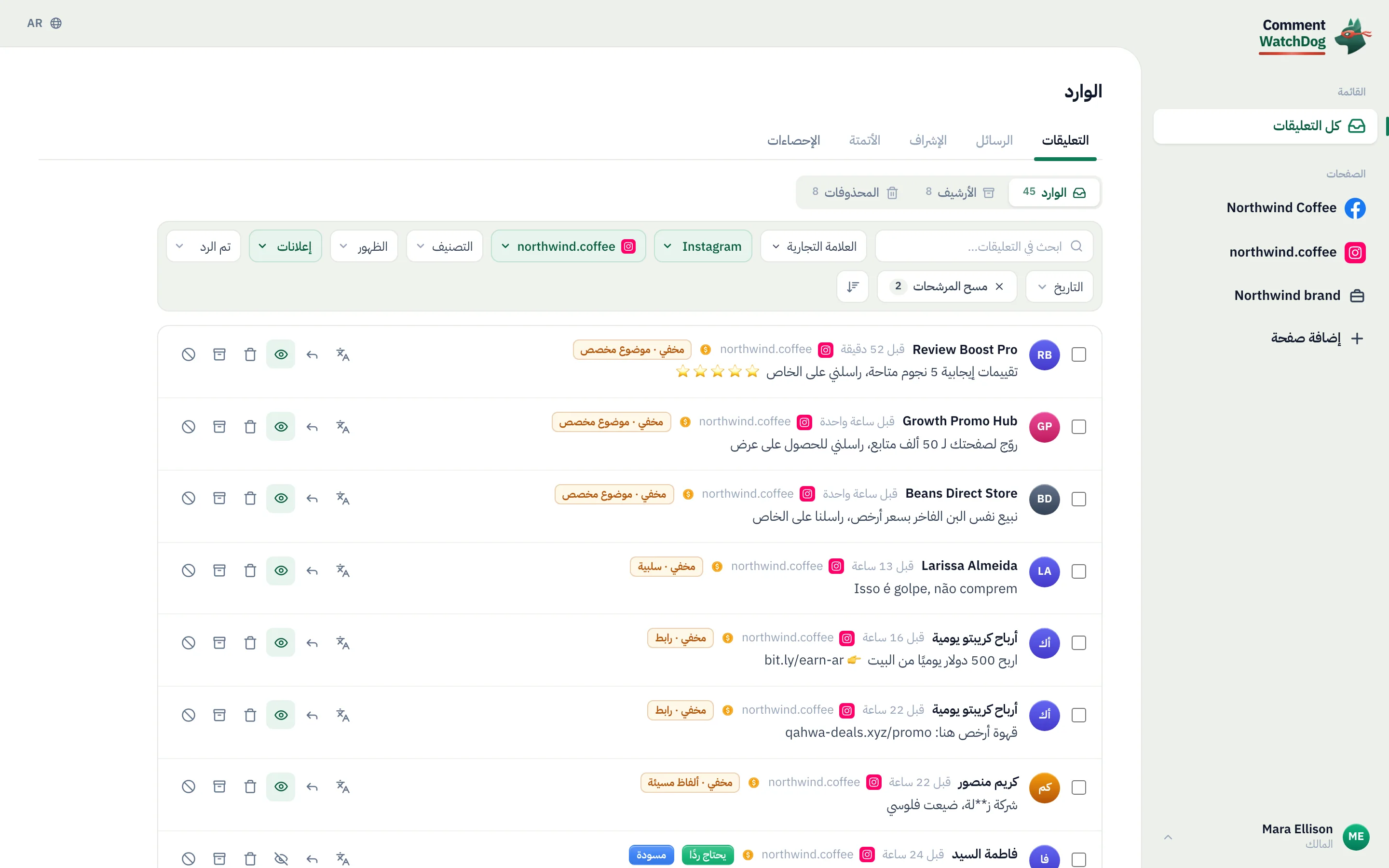Reply to the Growth Promo Hub comment
Viewport: 1389px width, 868px height.
point(312,427)
